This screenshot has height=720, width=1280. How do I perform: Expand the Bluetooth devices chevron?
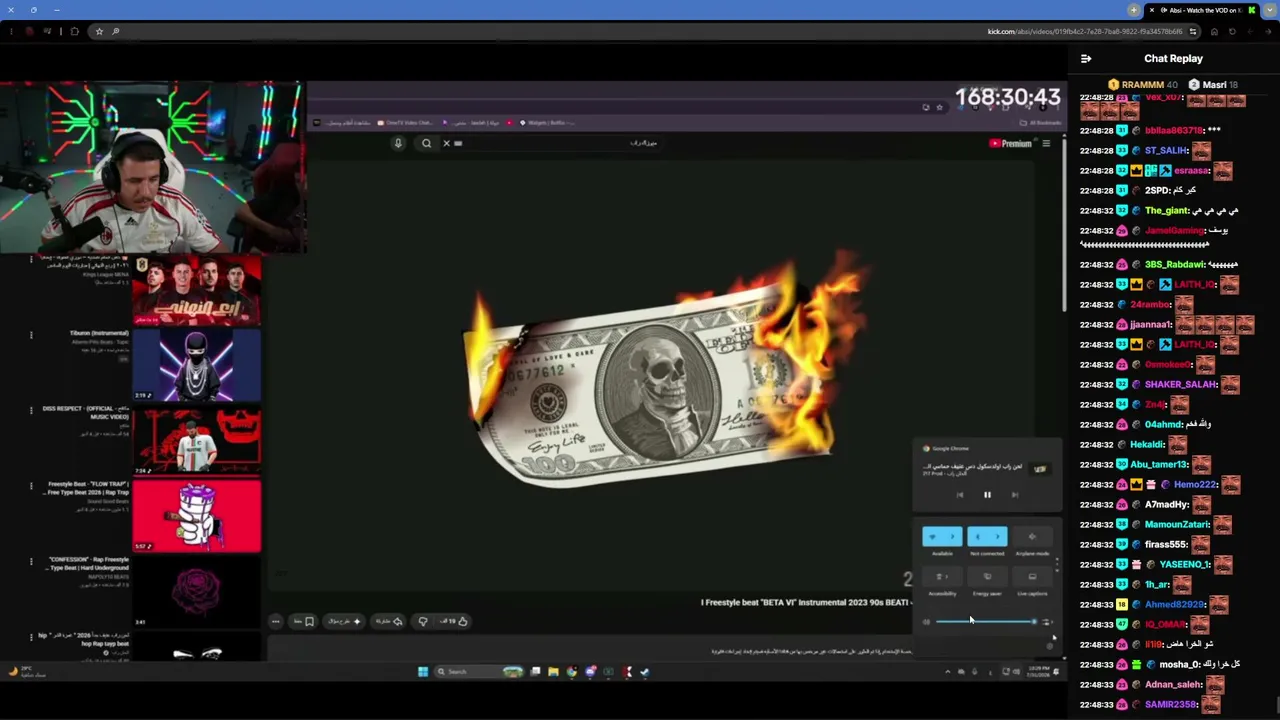click(x=998, y=537)
